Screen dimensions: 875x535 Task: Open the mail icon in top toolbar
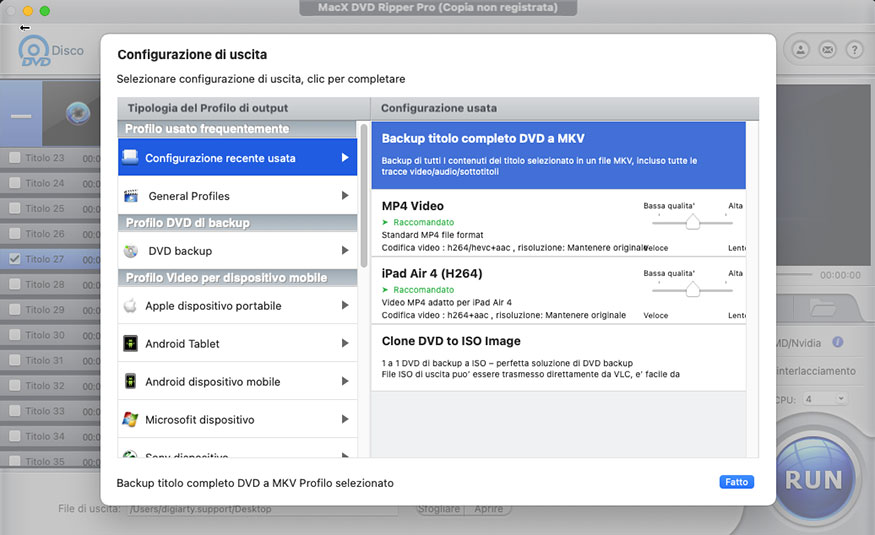click(827, 48)
